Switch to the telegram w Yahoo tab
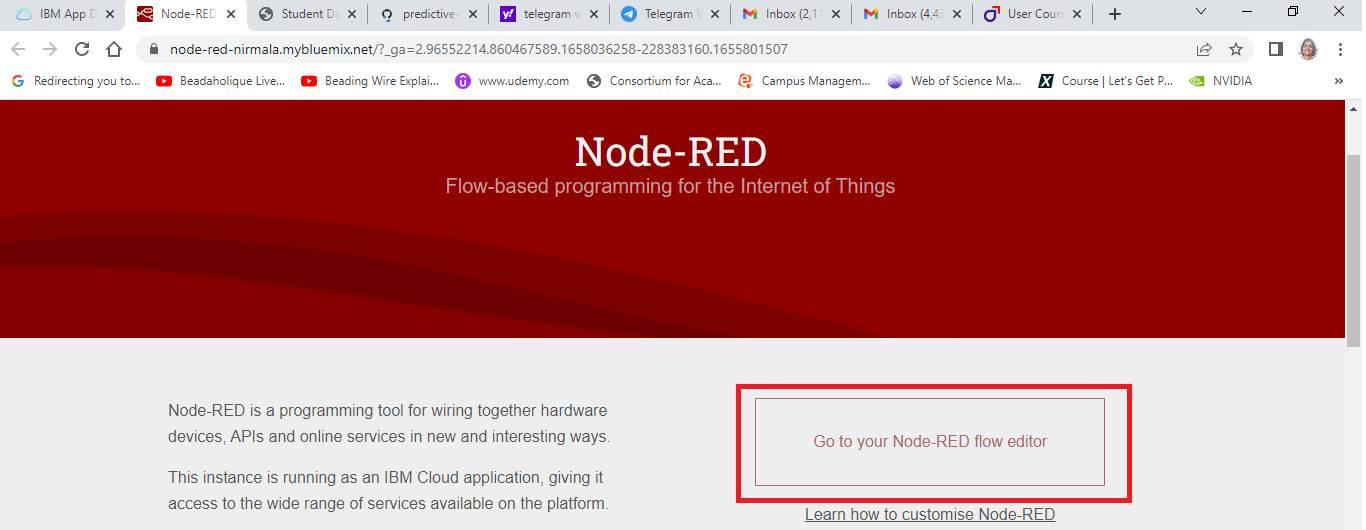The height and width of the screenshot is (530, 1366). 550,14
